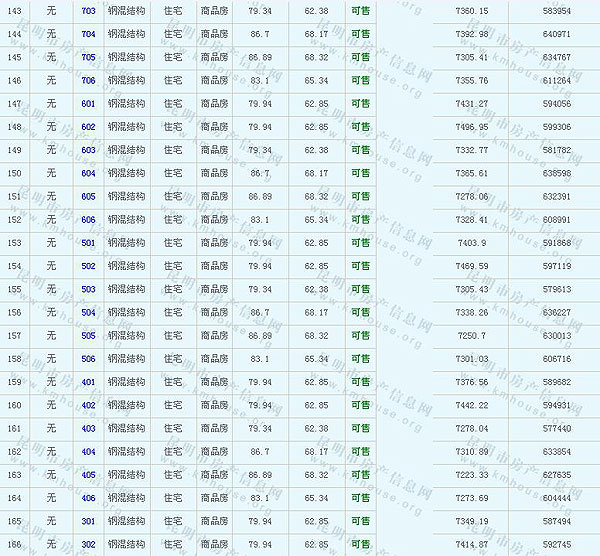Open room 601 listing
The image size is (600, 556).
tap(88, 103)
